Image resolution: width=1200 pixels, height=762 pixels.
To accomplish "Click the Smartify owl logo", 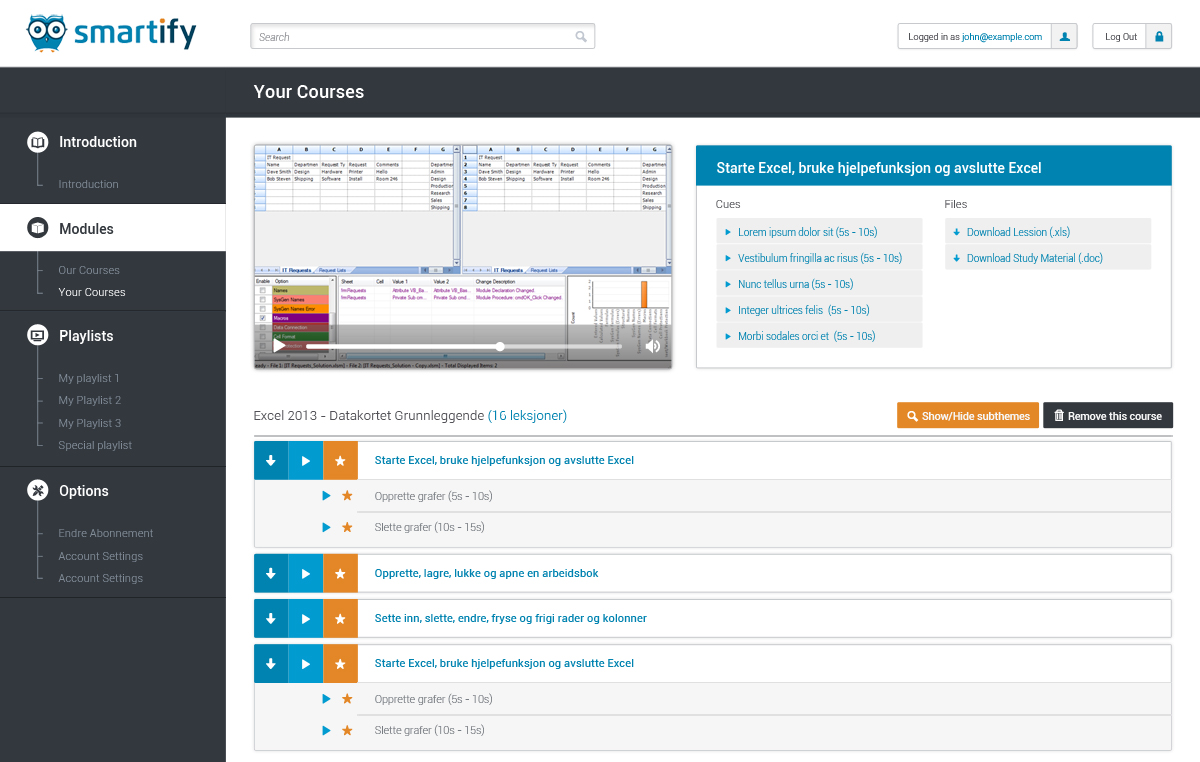I will pyautogui.click(x=46, y=33).
